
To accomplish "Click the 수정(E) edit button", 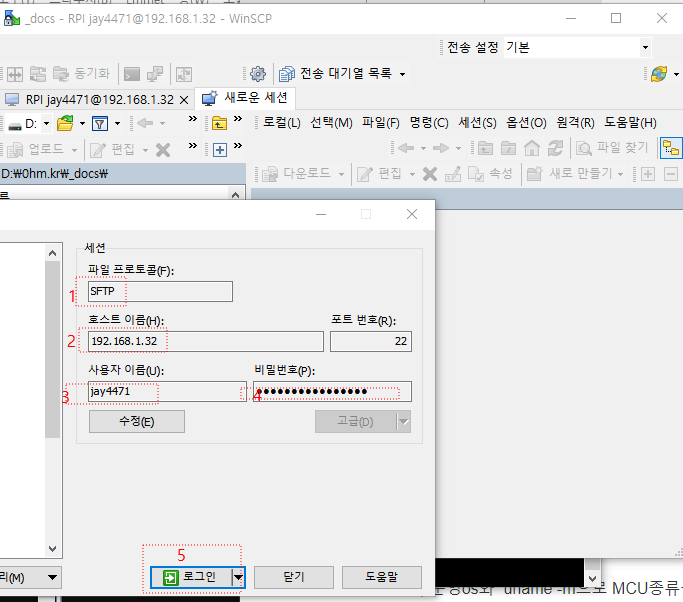I will (137, 422).
